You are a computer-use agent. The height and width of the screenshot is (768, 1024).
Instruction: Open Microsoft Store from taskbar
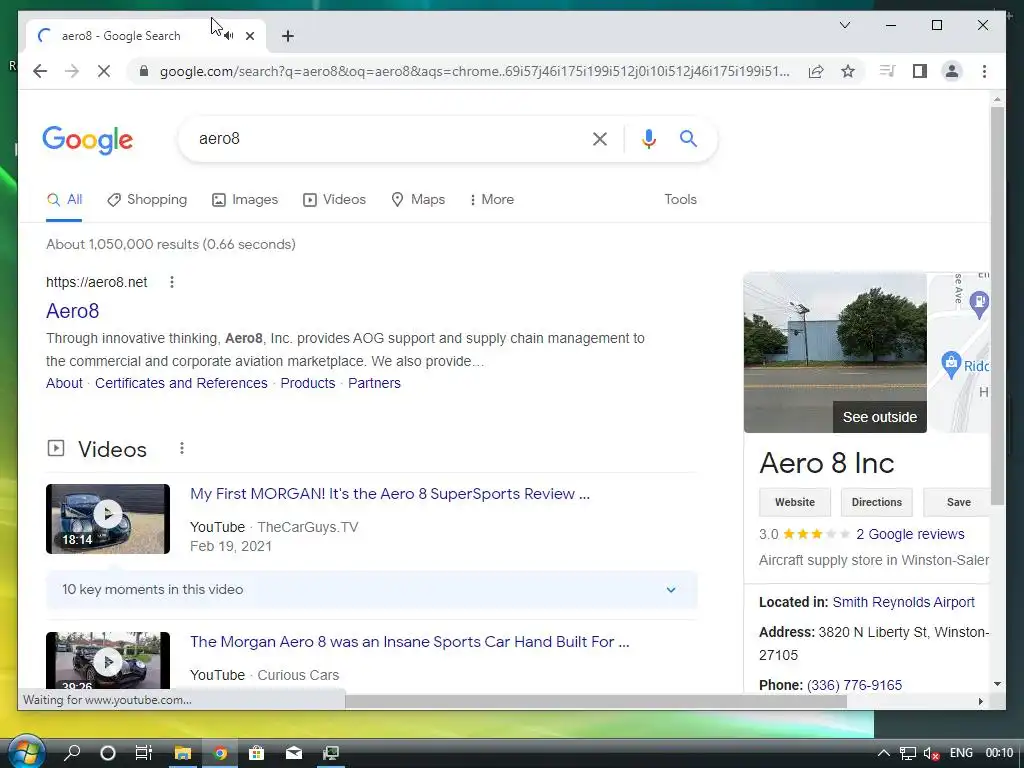[257, 753]
